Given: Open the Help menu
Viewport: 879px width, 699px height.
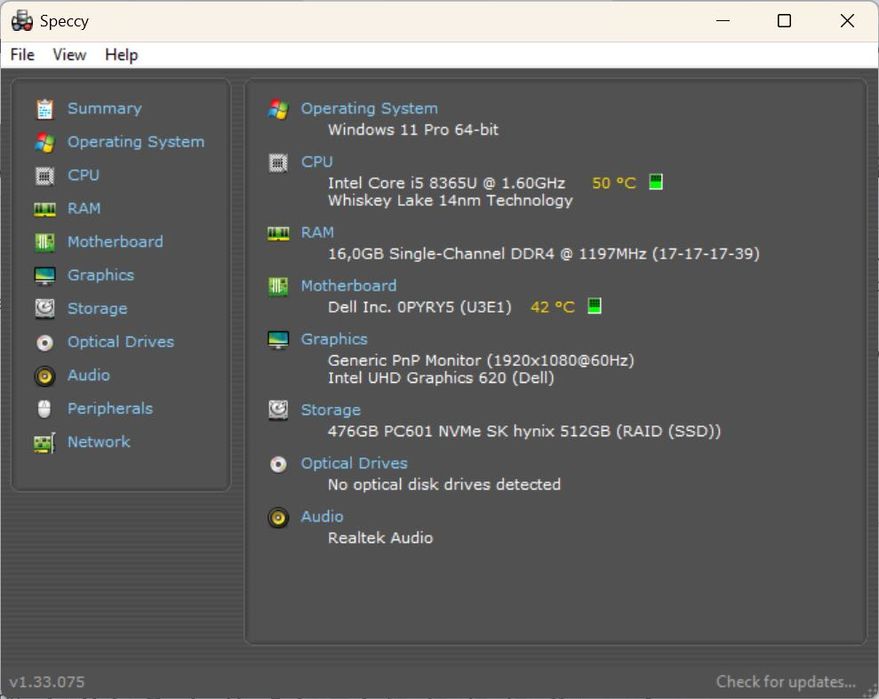Looking at the screenshot, I should pos(121,55).
